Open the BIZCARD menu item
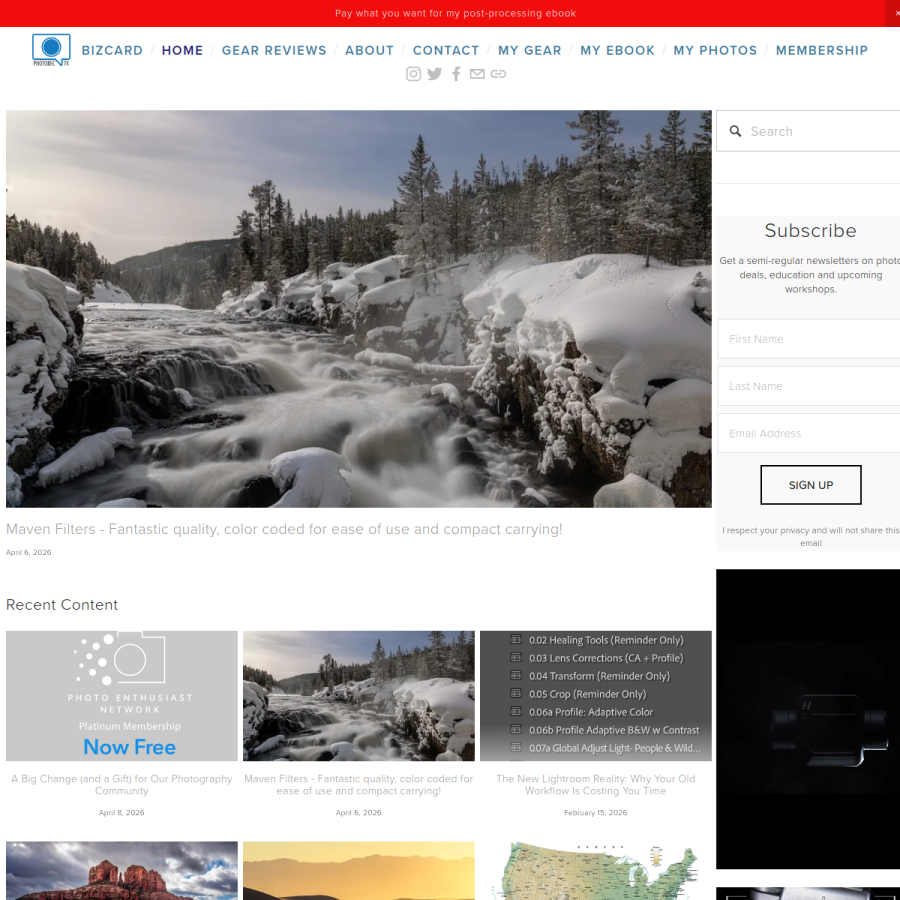The height and width of the screenshot is (900, 900). (112, 51)
